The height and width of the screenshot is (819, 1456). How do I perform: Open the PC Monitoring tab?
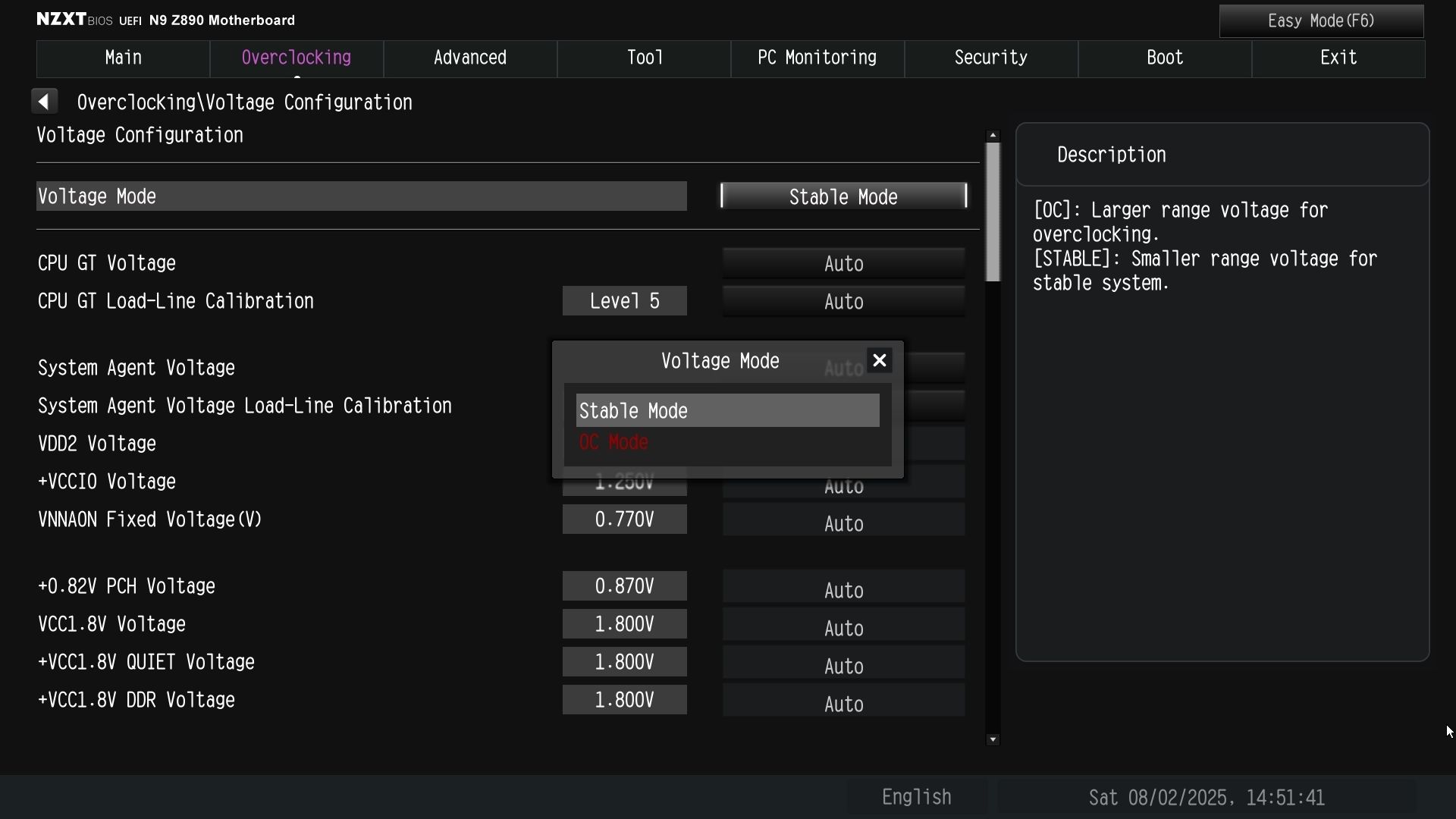817,58
